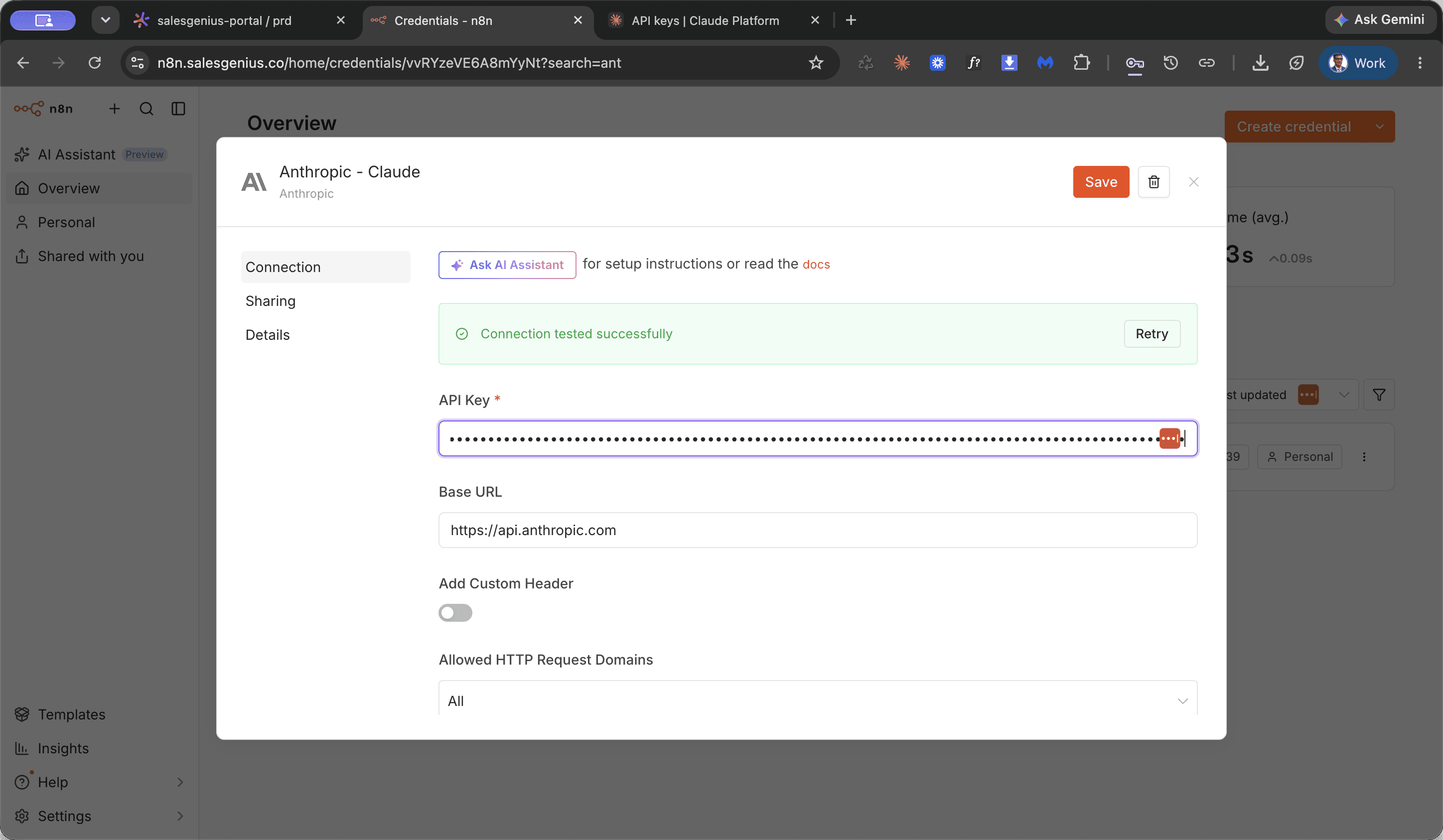Click the password manager icon in API Key field
The height and width of the screenshot is (840, 1443).
tap(1169, 438)
